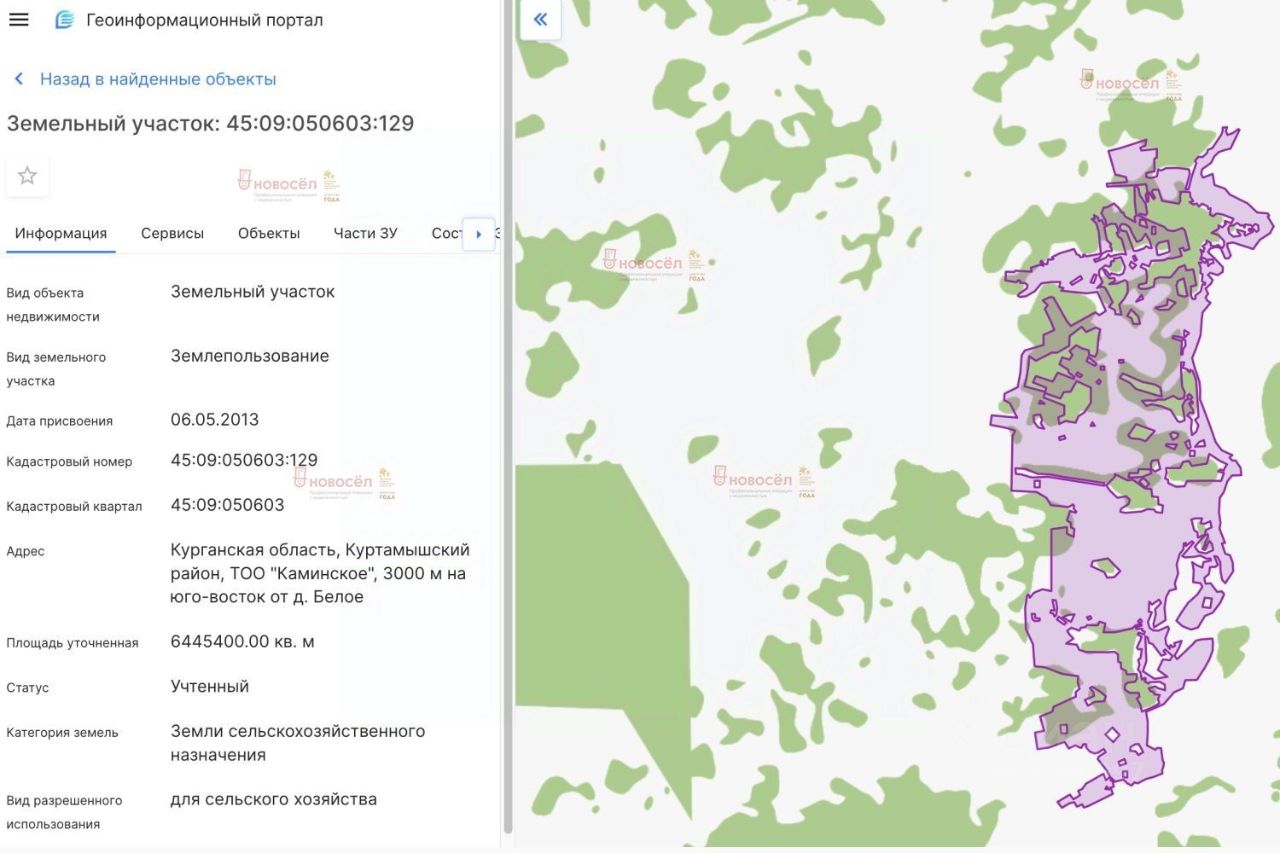Open the Части ЗУ tab

[x=365, y=233]
